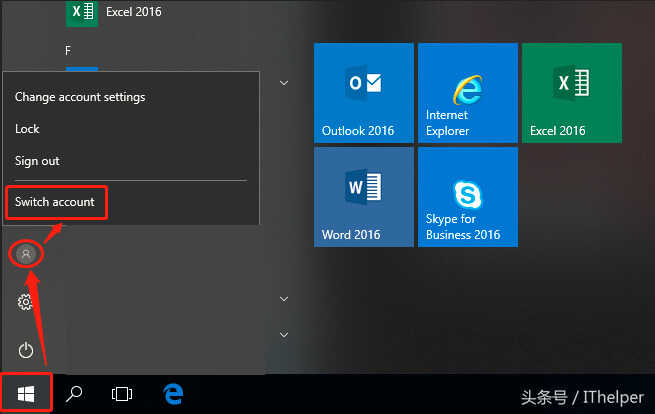
Task: Launch Skype for Business 2016 tile
Action: click(x=468, y=197)
